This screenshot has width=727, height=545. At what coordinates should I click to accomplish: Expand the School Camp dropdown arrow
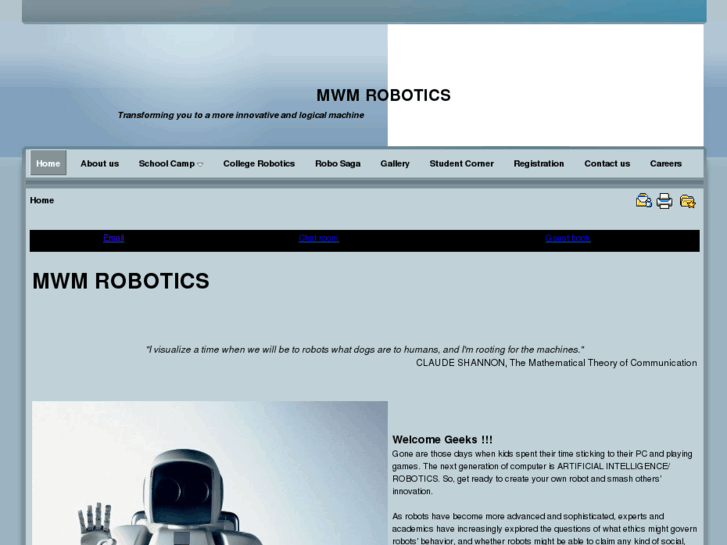(200, 164)
